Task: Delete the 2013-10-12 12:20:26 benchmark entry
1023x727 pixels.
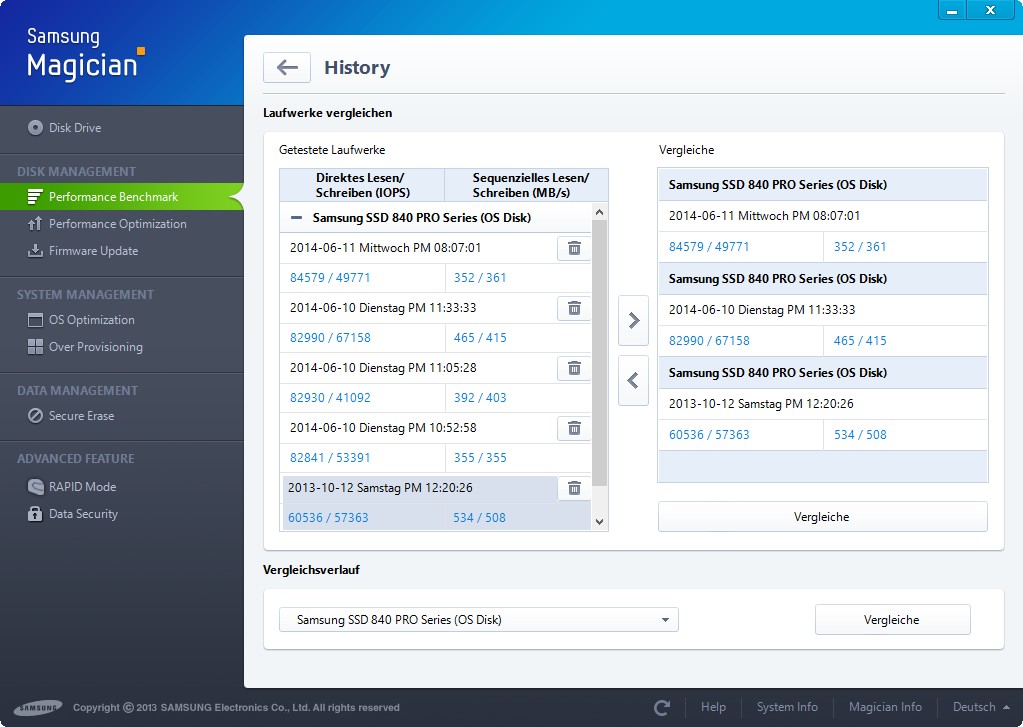Action: (574, 488)
